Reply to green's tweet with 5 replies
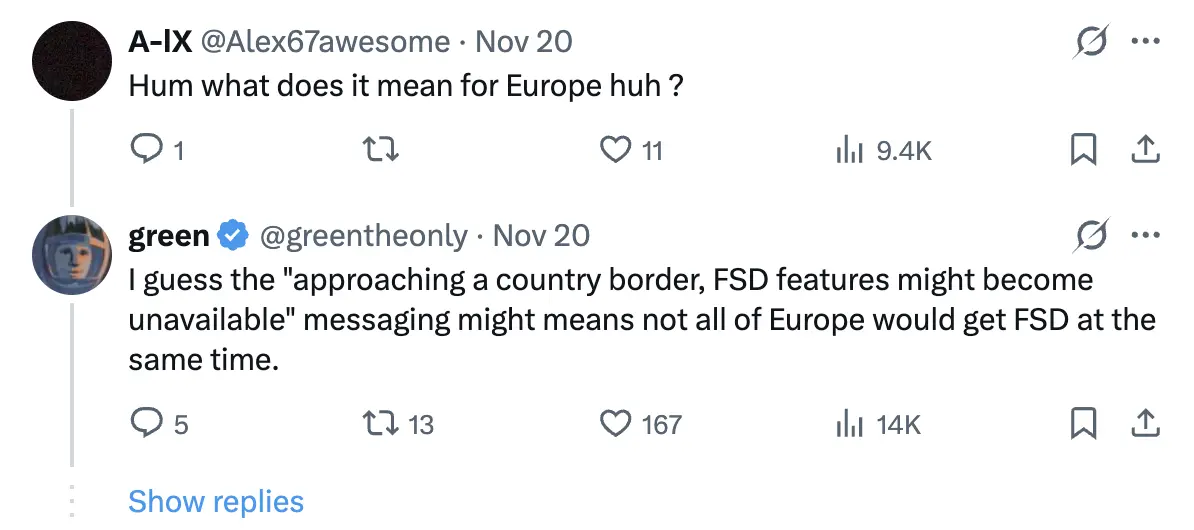The height and width of the screenshot is (530, 1194). coord(146,425)
